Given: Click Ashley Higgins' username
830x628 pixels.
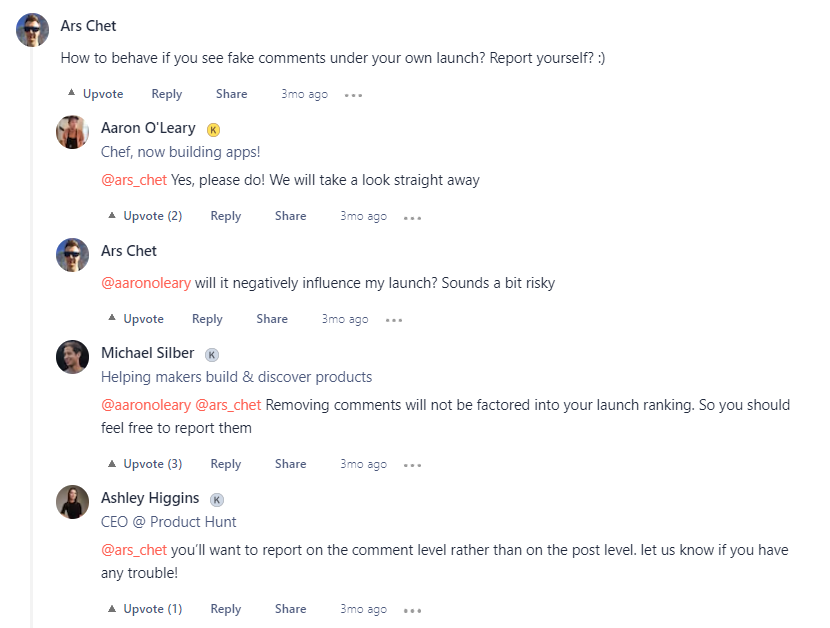Looking at the screenshot, I should click(150, 498).
